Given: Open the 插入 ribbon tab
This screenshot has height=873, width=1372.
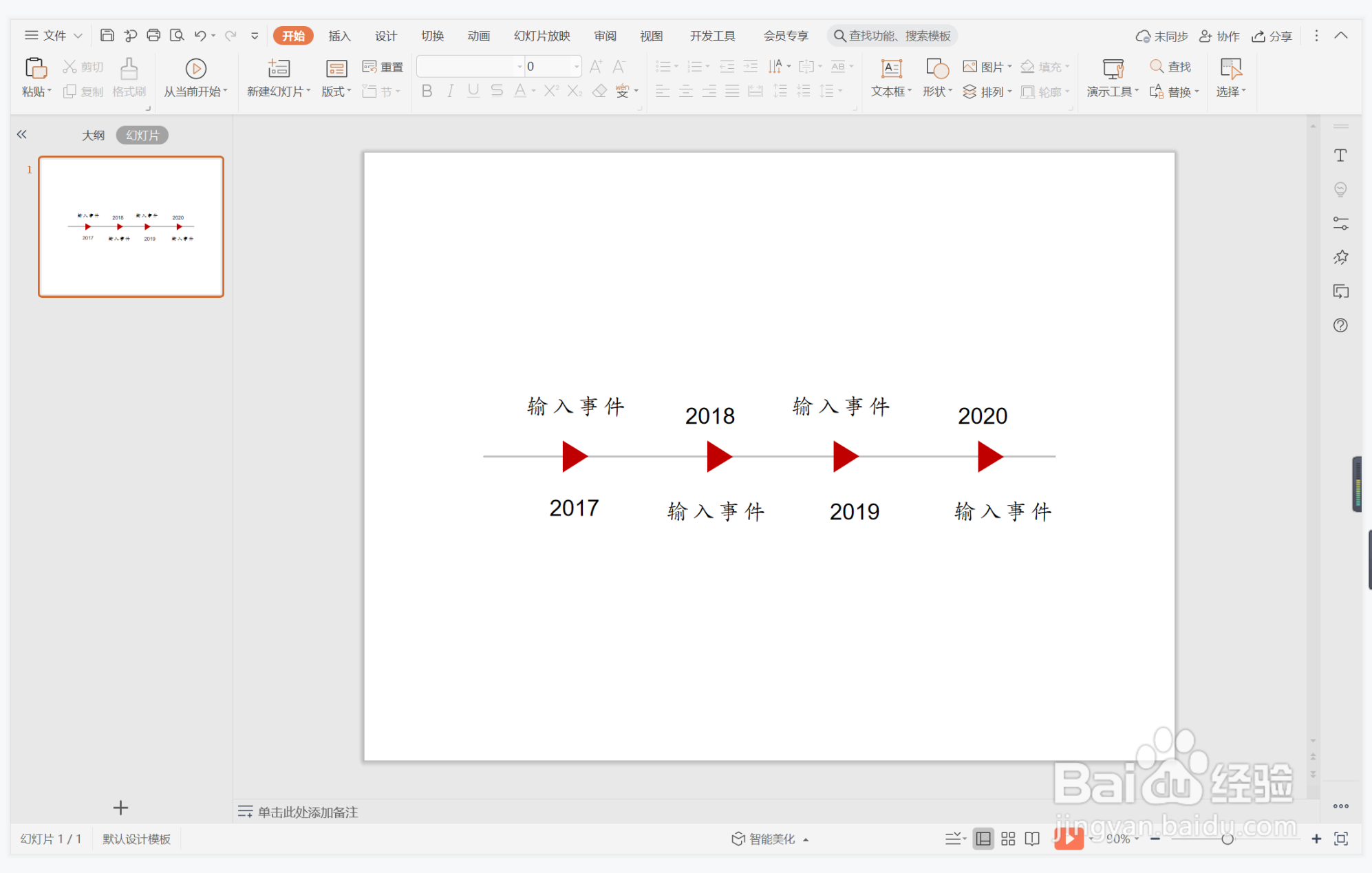Looking at the screenshot, I should (339, 36).
